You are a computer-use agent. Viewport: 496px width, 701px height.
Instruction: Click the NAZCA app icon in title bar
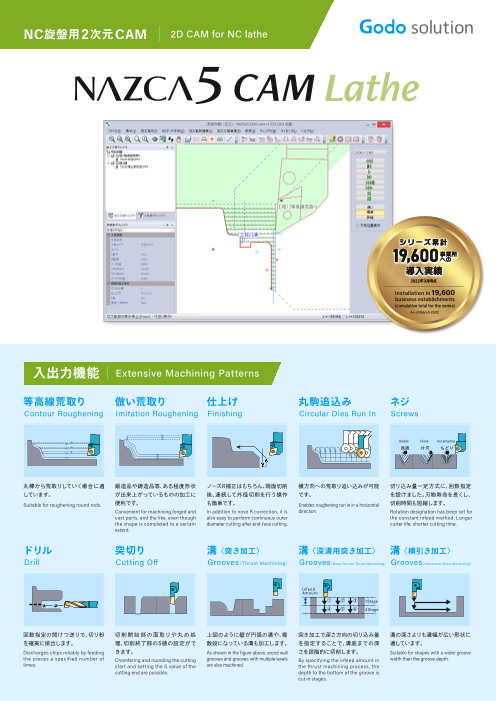pos(108,125)
